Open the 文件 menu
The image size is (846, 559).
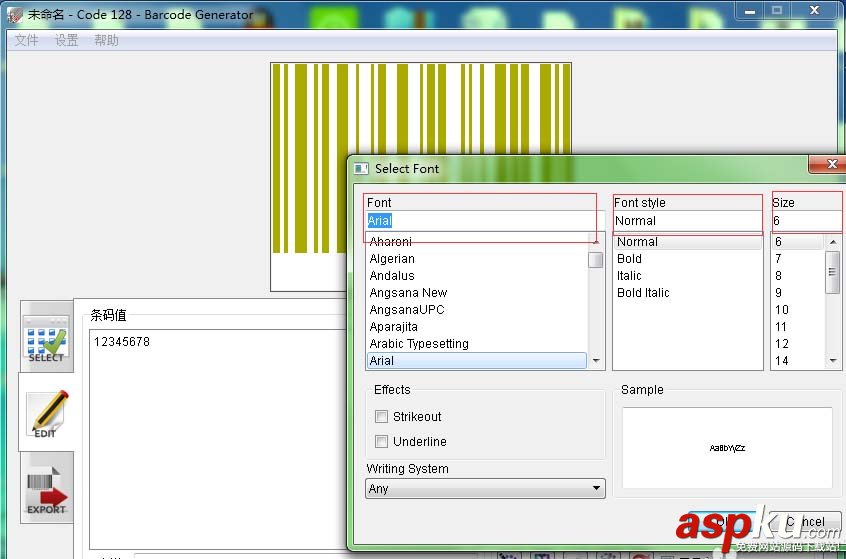(x=26, y=40)
